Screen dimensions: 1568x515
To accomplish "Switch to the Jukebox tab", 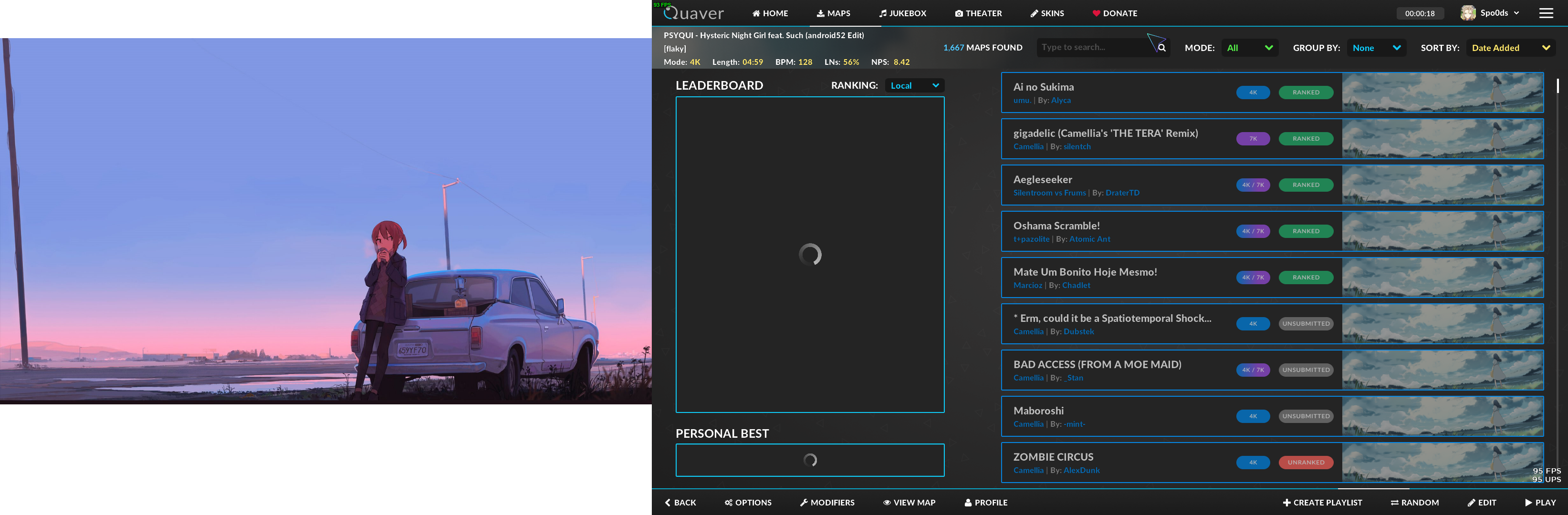I will [x=902, y=13].
